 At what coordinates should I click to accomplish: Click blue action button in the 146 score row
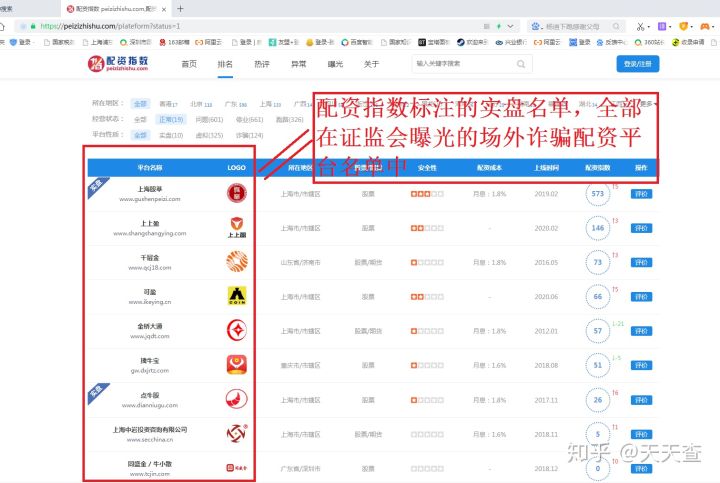point(641,228)
